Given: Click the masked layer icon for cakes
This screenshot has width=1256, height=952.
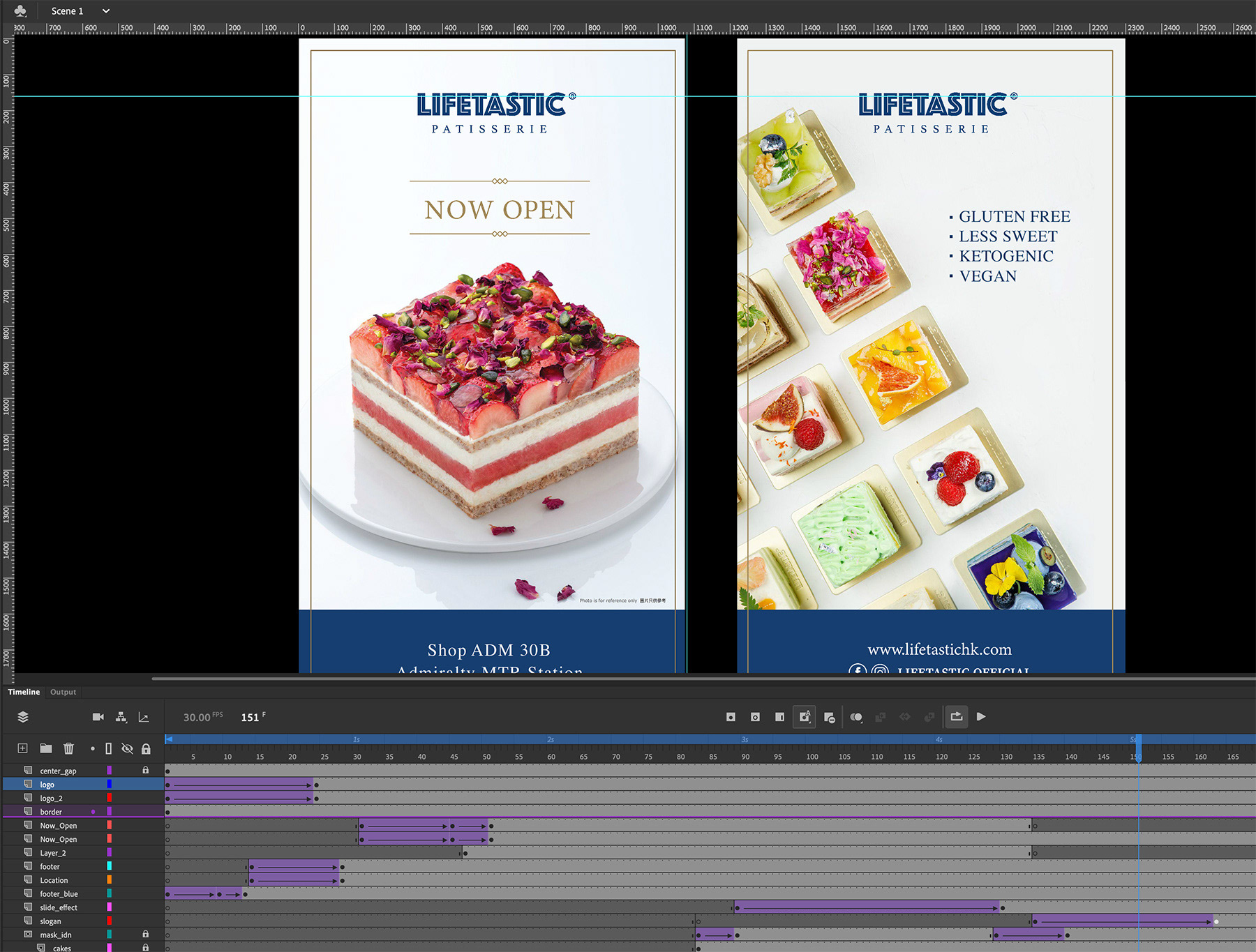Looking at the screenshot, I should (x=41, y=948).
